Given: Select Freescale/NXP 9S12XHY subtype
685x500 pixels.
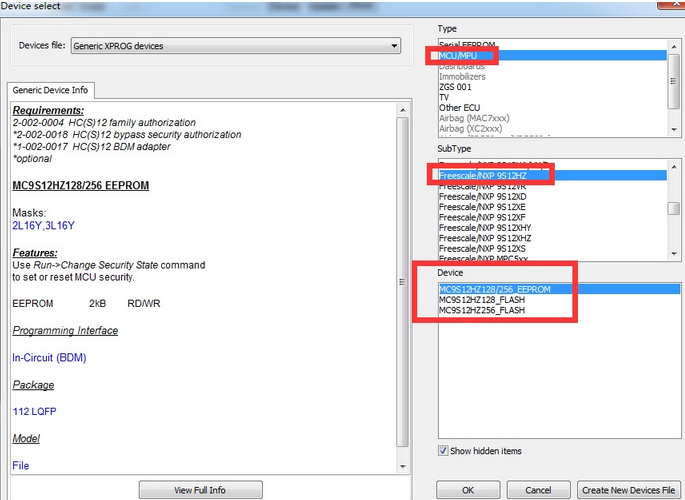Looking at the screenshot, I should pyautogui.click(x=553, y=228).
